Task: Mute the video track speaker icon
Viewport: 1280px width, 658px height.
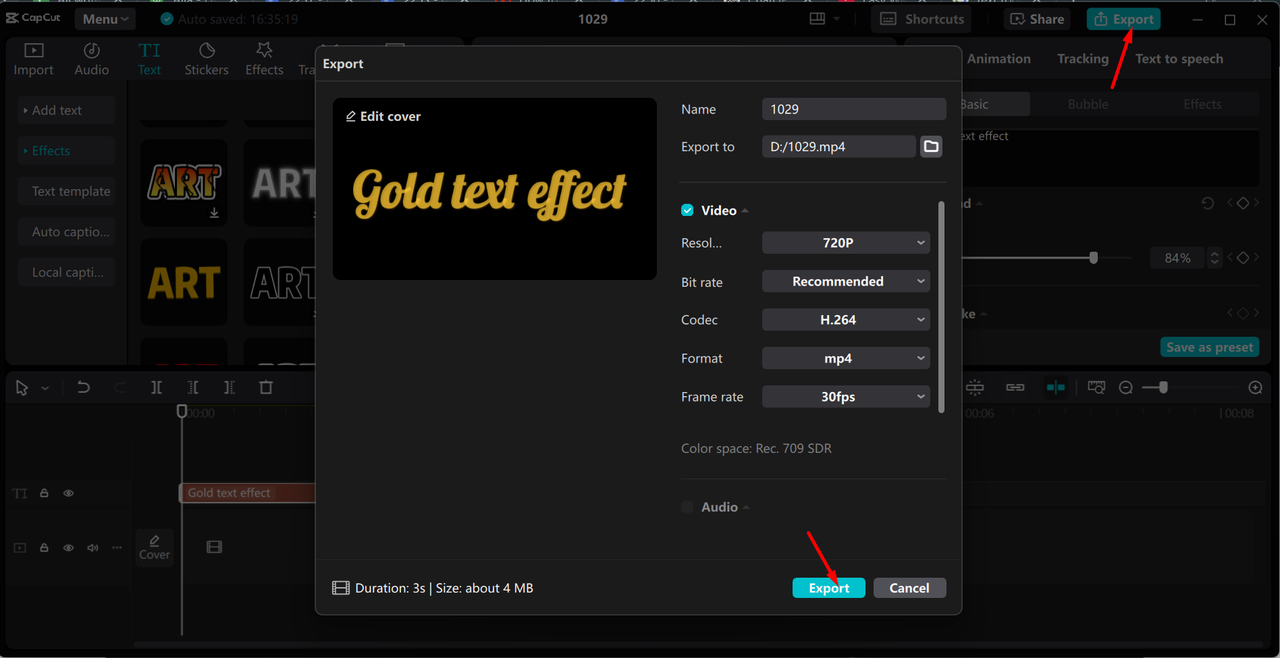Action: [93, 548]
